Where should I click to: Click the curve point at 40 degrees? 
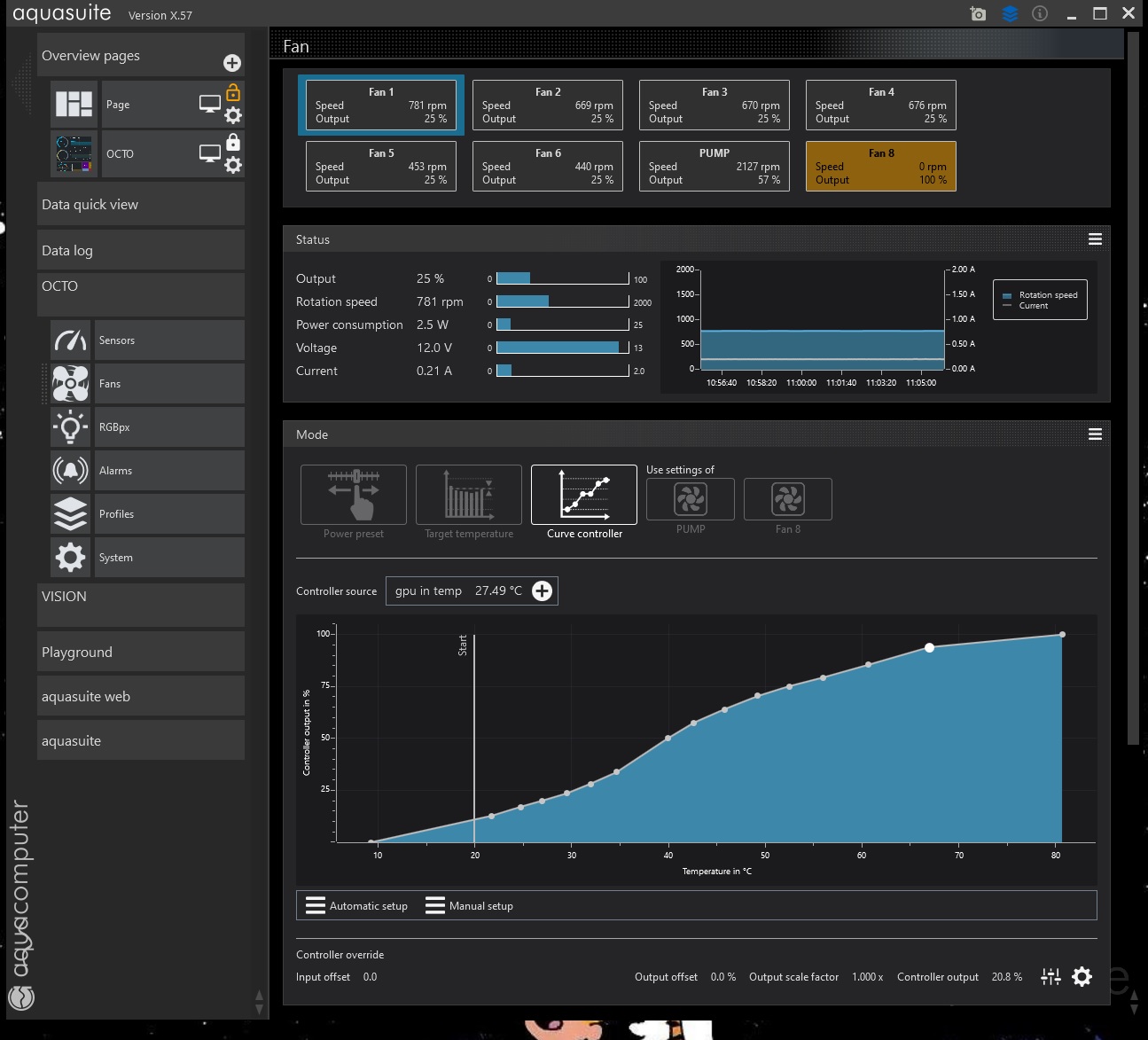(x=668, y=738)
